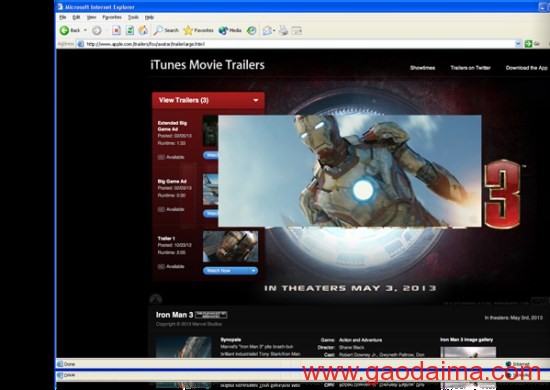Screen dimensions: 550x390
Task: Open the Trailers on Twitter link
Action: [x=470, y=68]
